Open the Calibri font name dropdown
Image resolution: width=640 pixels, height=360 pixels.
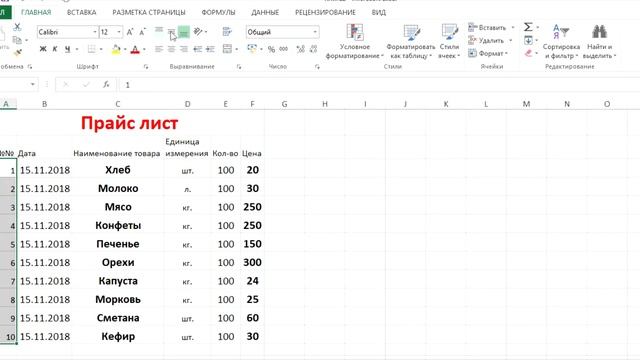pos(95,32)
